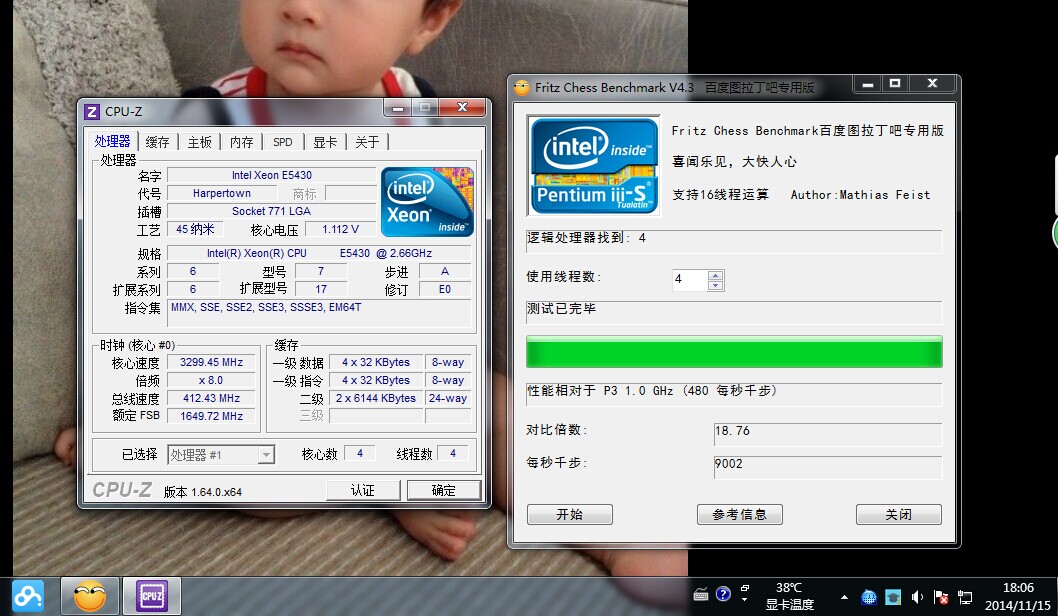
Task: Open the 主板 tab
Action: point(200,142)
